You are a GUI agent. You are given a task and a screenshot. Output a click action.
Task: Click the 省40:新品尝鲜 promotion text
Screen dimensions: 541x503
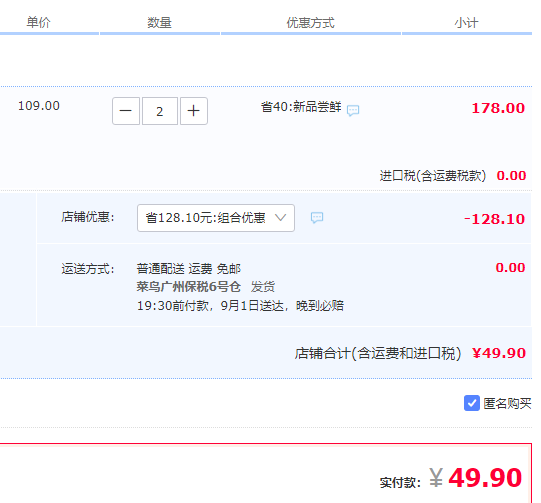301,107
